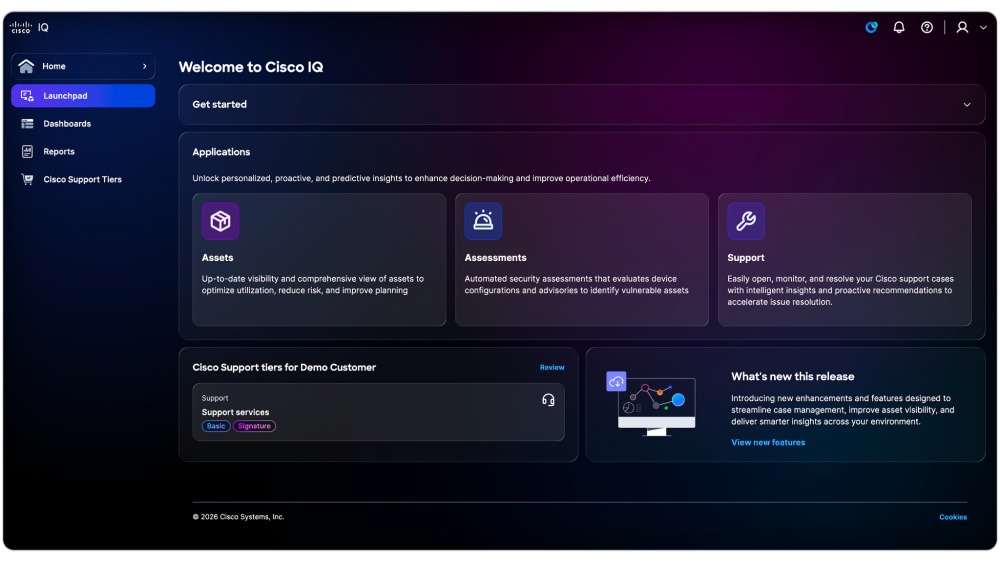Image resolution: width=1000 pixels, height=562 pixels.
Task: Select the Signature tier badge
Action: 254,426
